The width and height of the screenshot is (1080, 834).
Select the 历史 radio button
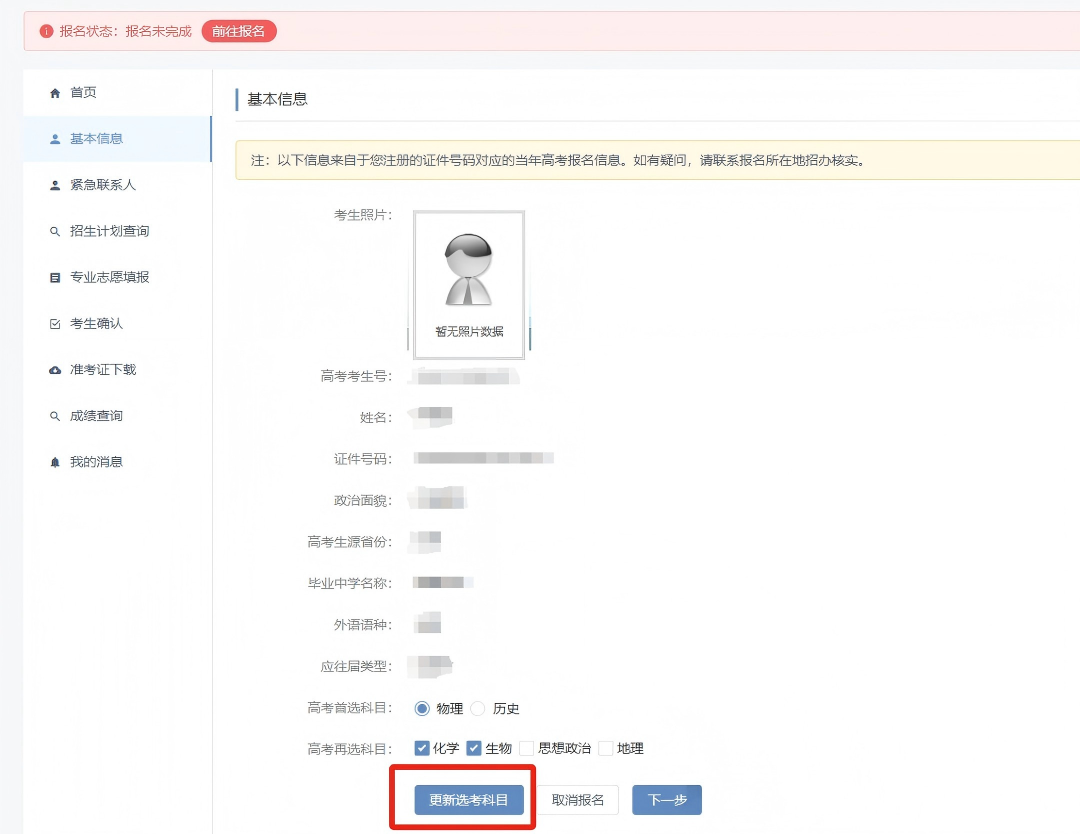[478, 708]
